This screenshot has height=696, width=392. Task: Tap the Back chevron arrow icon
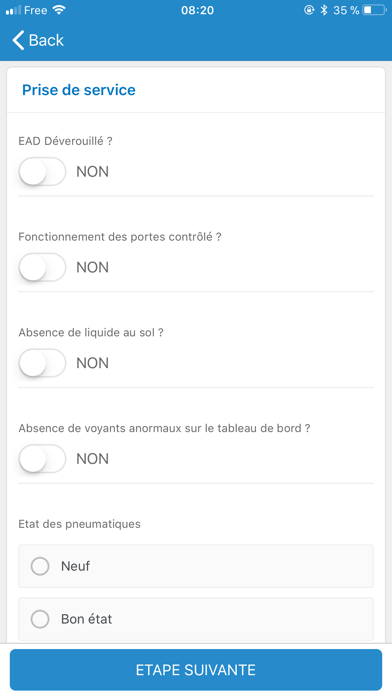(x=18, y=40)
